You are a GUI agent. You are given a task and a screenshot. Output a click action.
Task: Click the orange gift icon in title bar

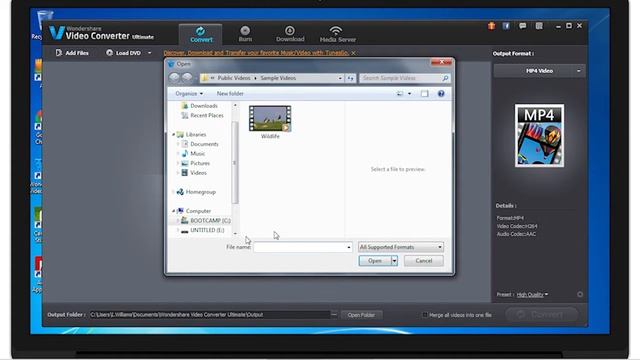coord(491,26)
